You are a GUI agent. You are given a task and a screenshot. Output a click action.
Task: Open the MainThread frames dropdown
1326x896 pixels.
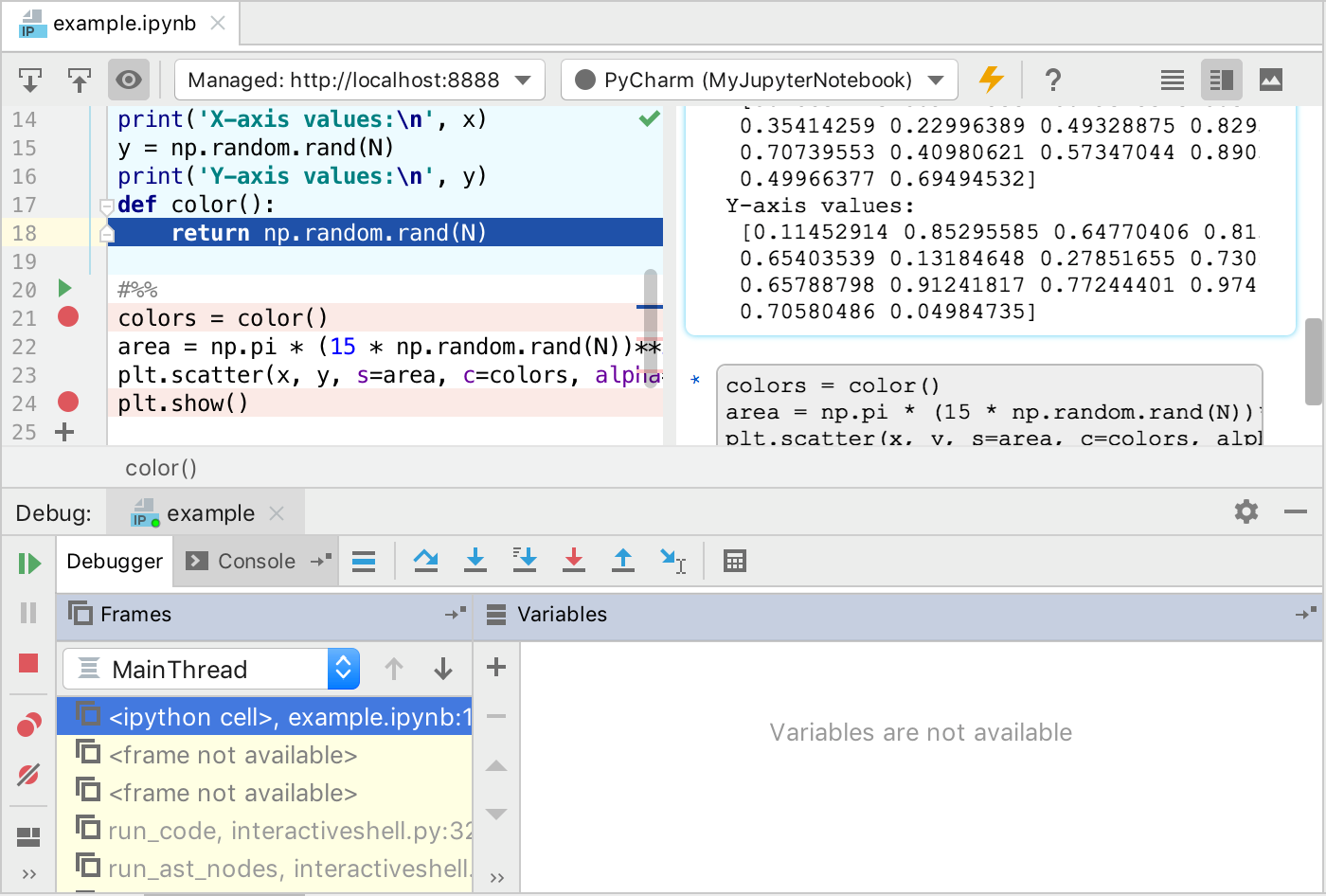click(x=342, y=669)
